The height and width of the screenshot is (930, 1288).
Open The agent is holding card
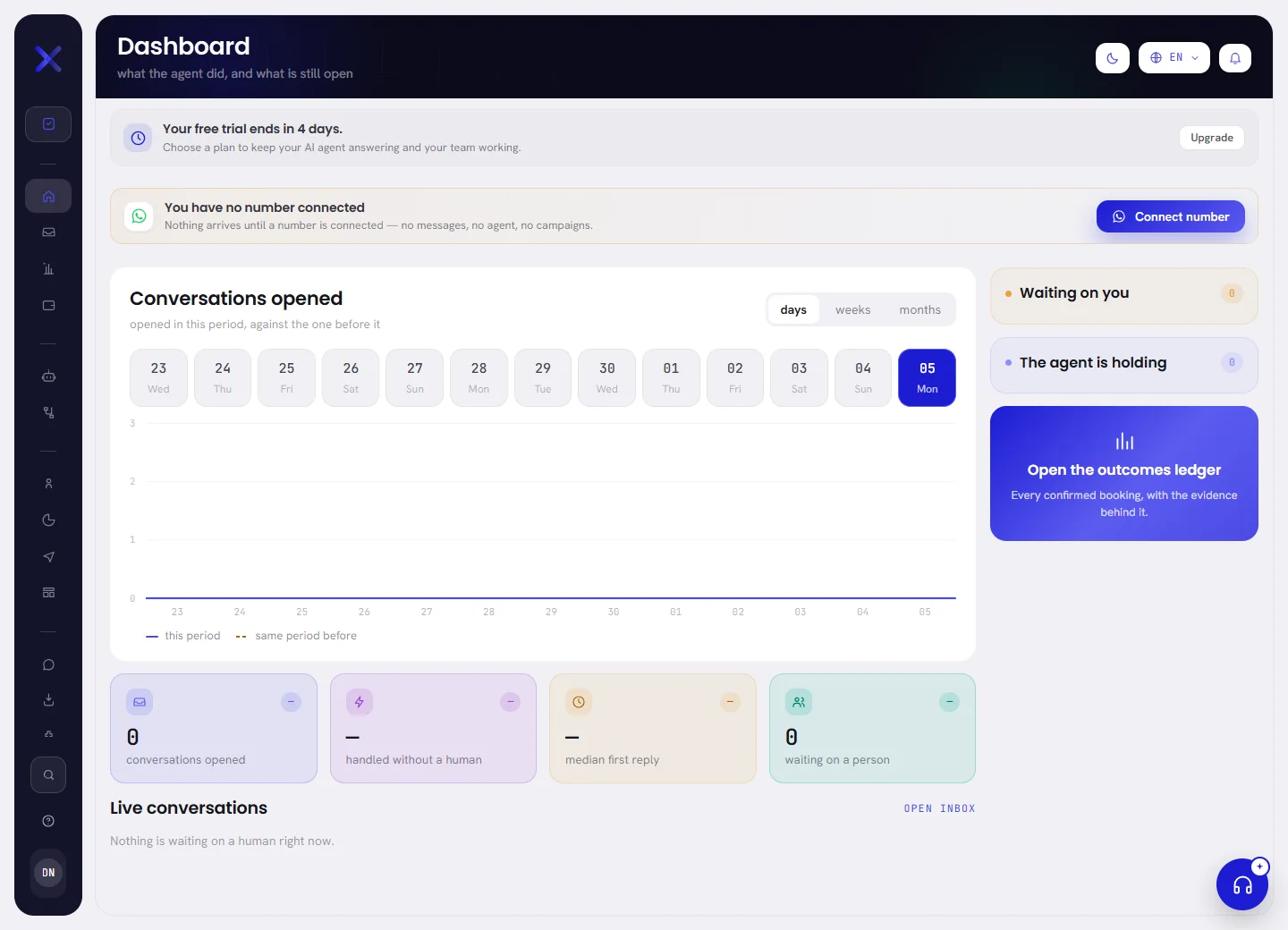1124,365
